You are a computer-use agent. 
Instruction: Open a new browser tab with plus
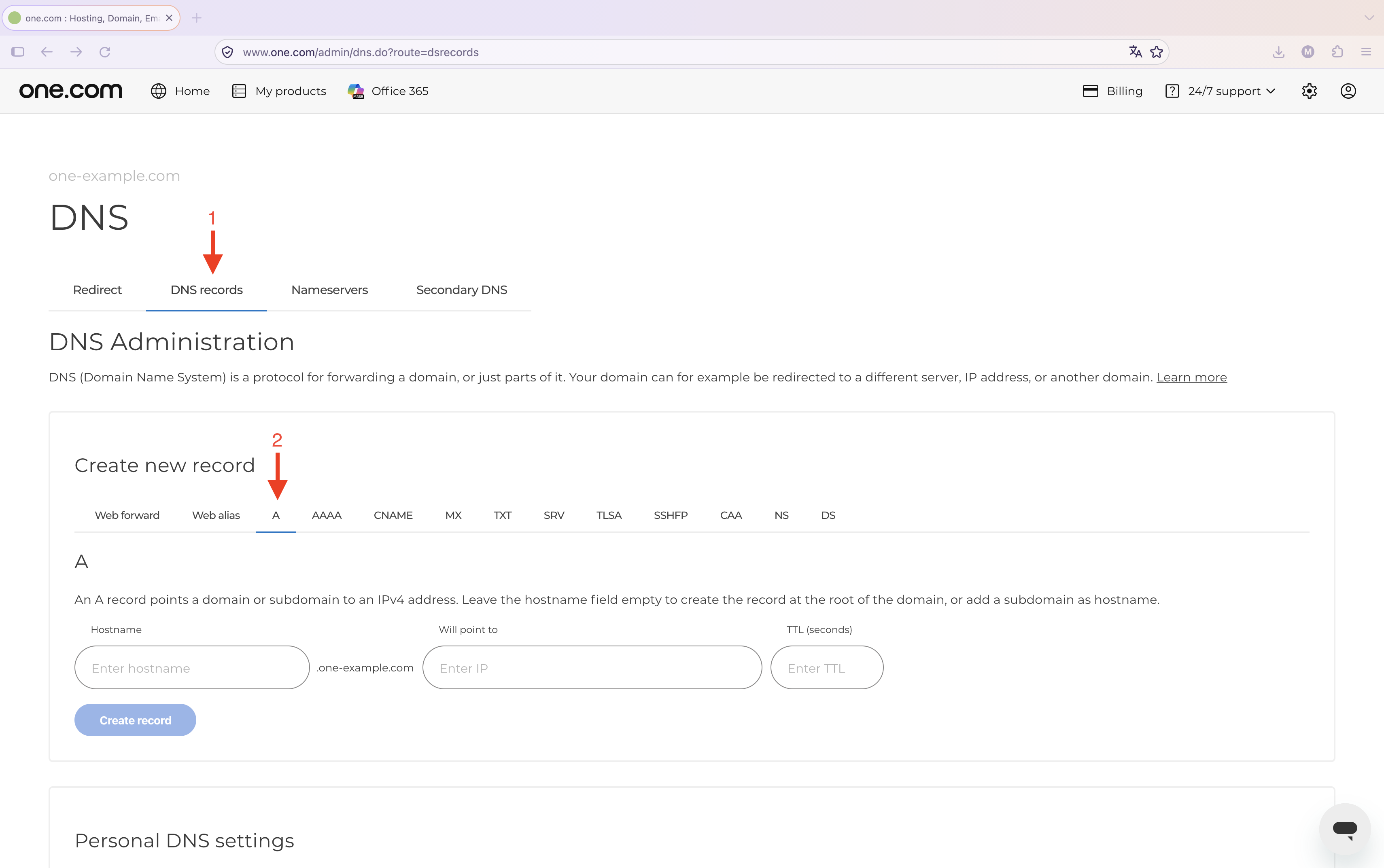point(196,18)
